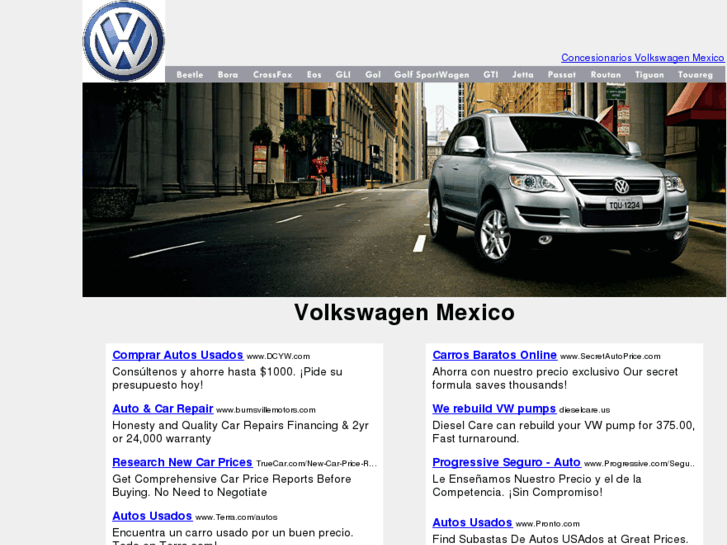The width and height of the screenshot is (727, 545).
Task: Click dieselcare.us URL text
Action: (584, 410)
